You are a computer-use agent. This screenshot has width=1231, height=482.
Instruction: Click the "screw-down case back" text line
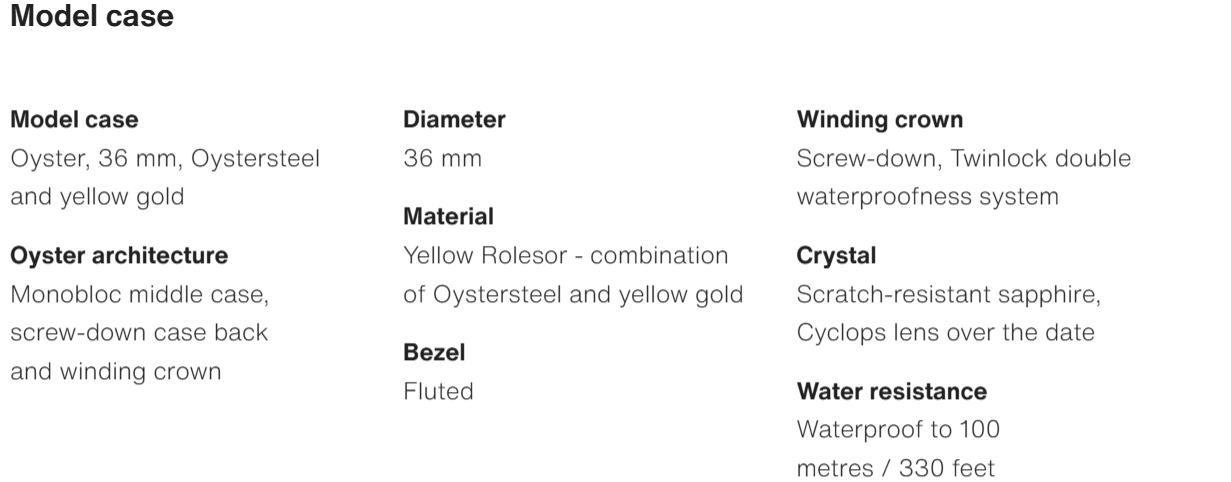(139, 333)
